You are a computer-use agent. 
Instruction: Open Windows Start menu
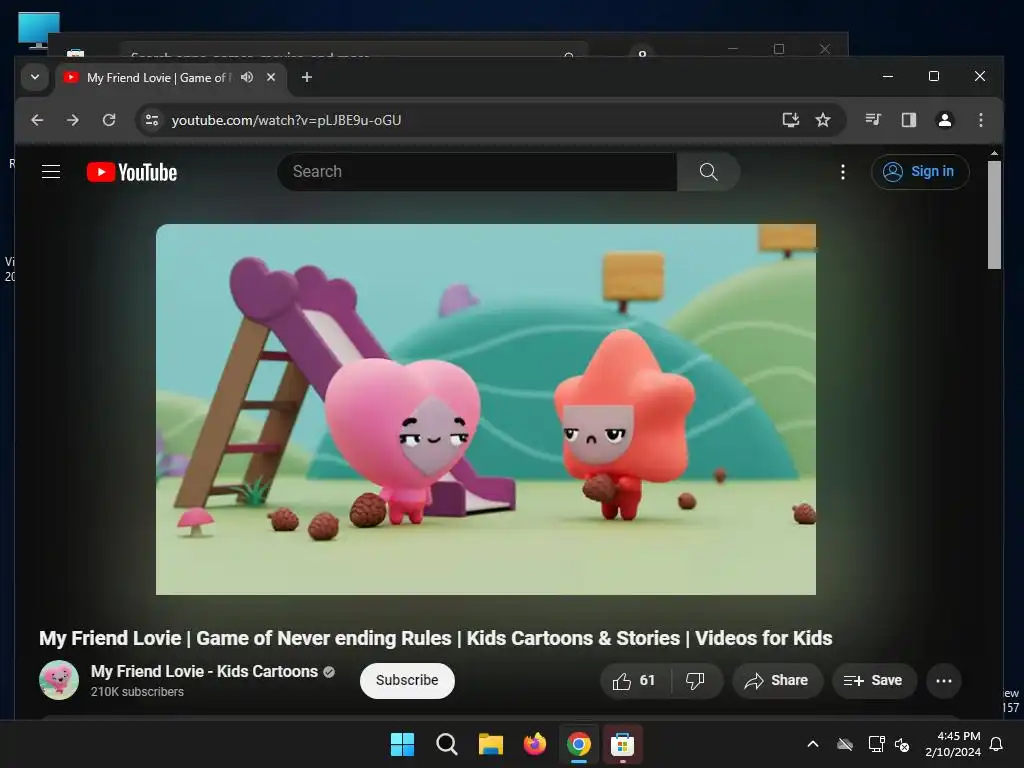coord(402,744)
